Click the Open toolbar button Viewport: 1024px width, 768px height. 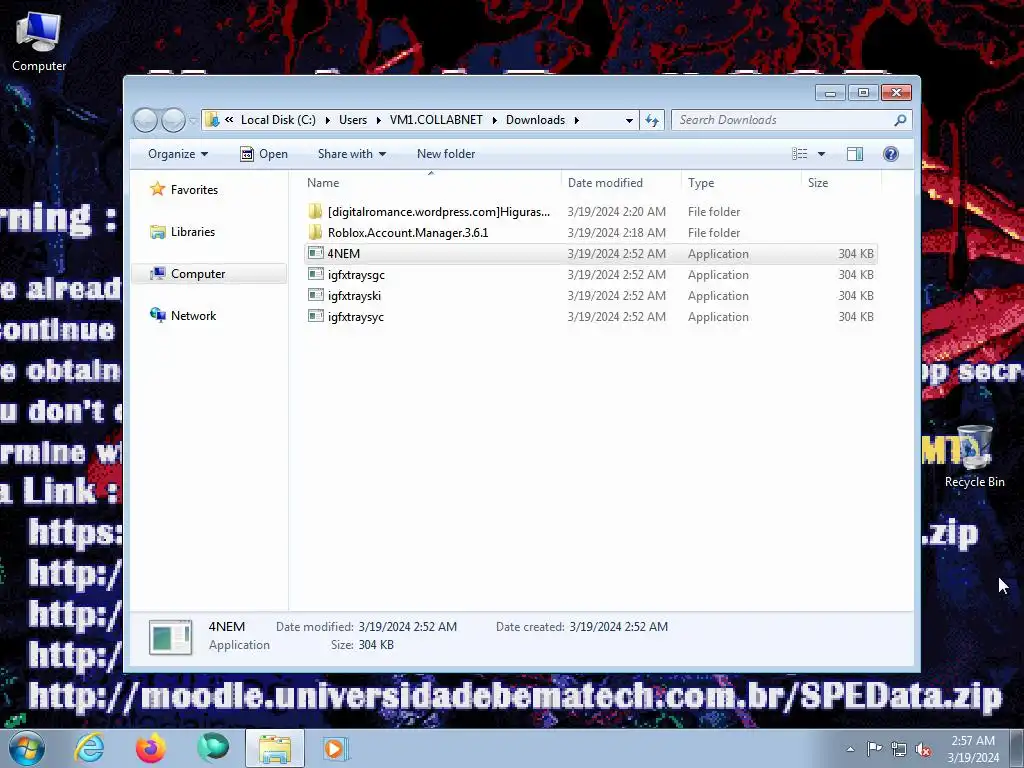click(264, 154)
